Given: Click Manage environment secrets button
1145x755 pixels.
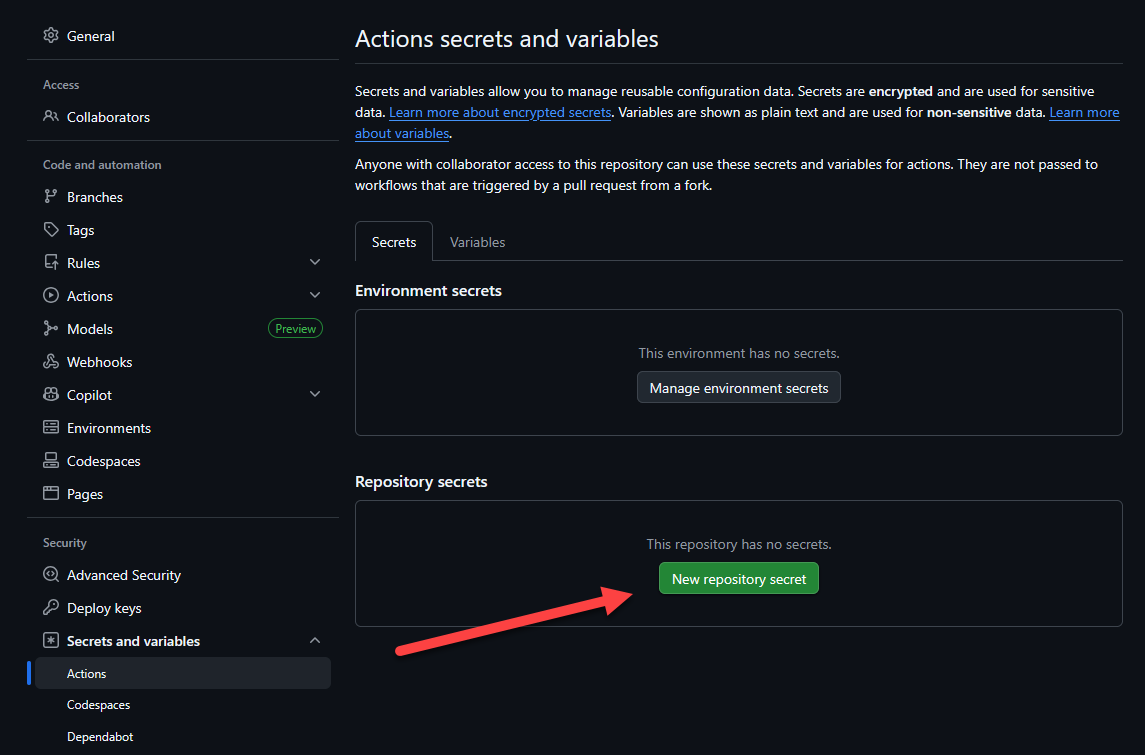Looking at the screenshot, I should [739, 388].
